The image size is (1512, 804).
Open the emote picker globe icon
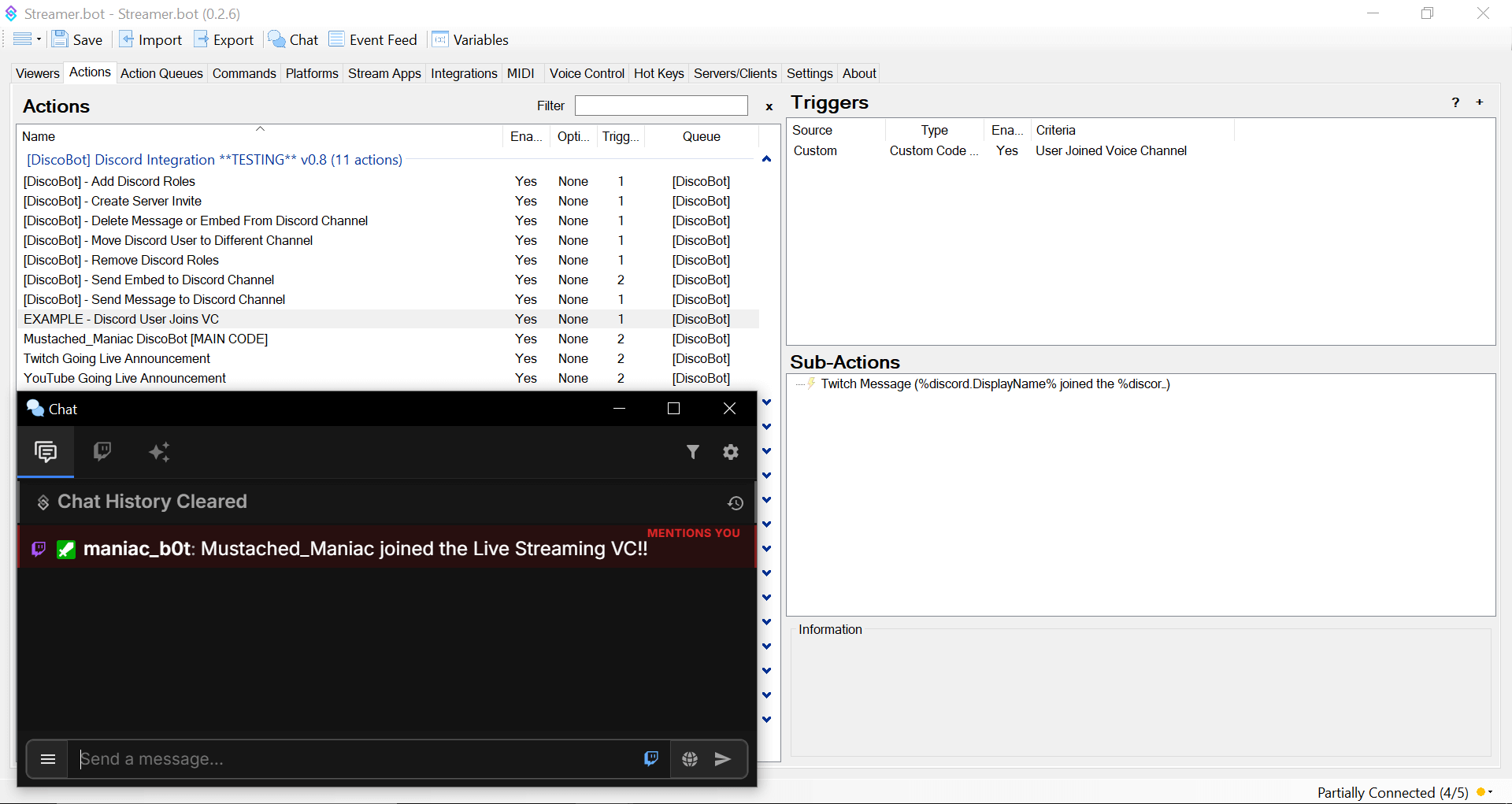point(690,758)
